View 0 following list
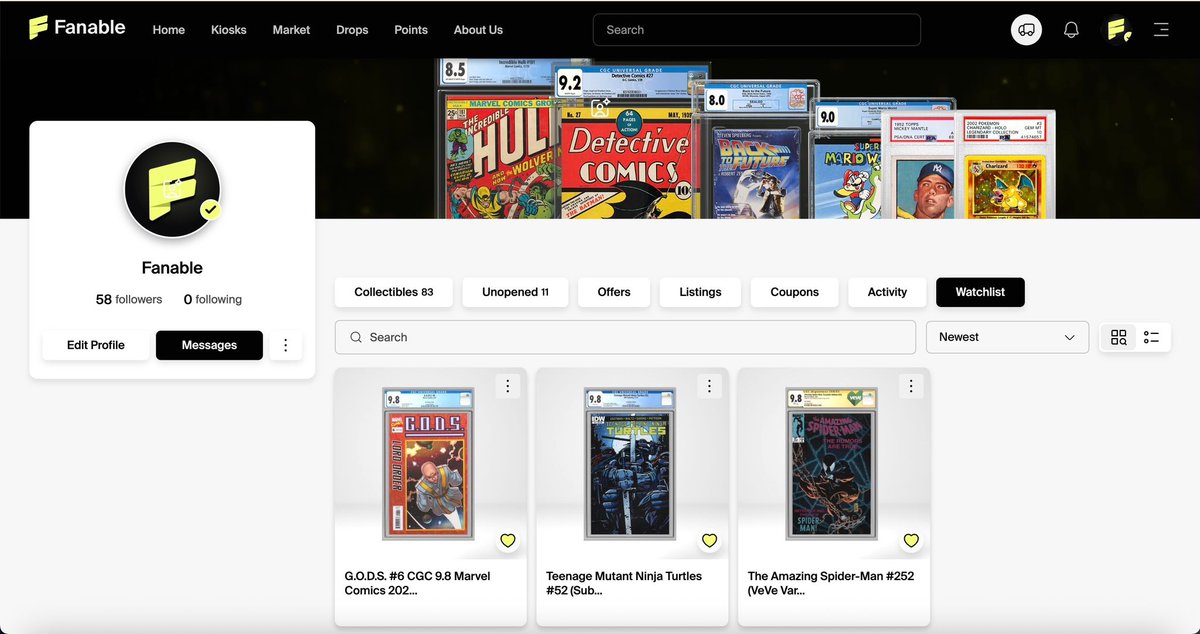 point(213,299)
